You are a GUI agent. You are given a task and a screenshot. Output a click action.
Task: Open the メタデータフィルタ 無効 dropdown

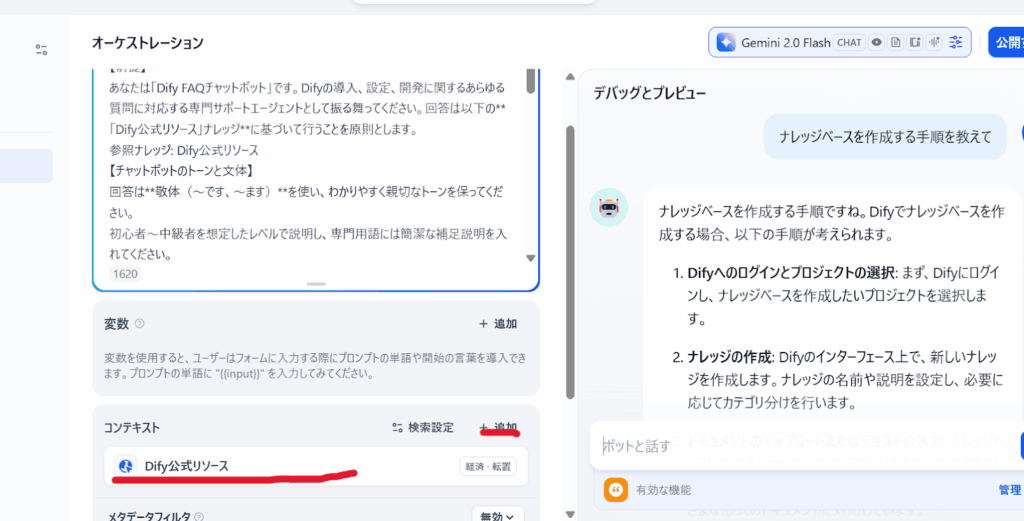click(x=498, y=516)
